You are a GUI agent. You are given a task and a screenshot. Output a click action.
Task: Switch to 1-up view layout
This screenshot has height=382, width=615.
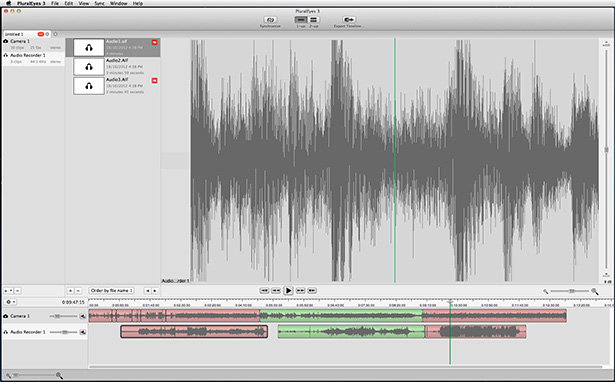coord(301,20)
